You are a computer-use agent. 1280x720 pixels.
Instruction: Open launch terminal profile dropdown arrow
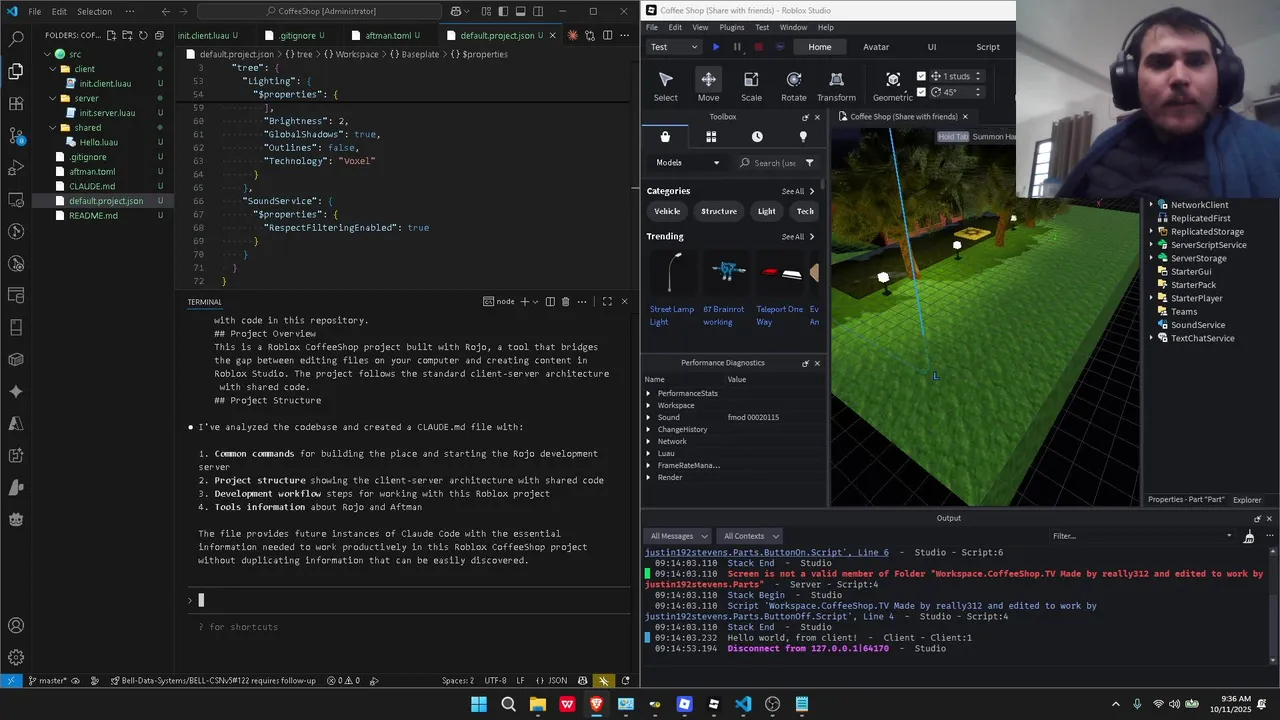pos(537,301)
